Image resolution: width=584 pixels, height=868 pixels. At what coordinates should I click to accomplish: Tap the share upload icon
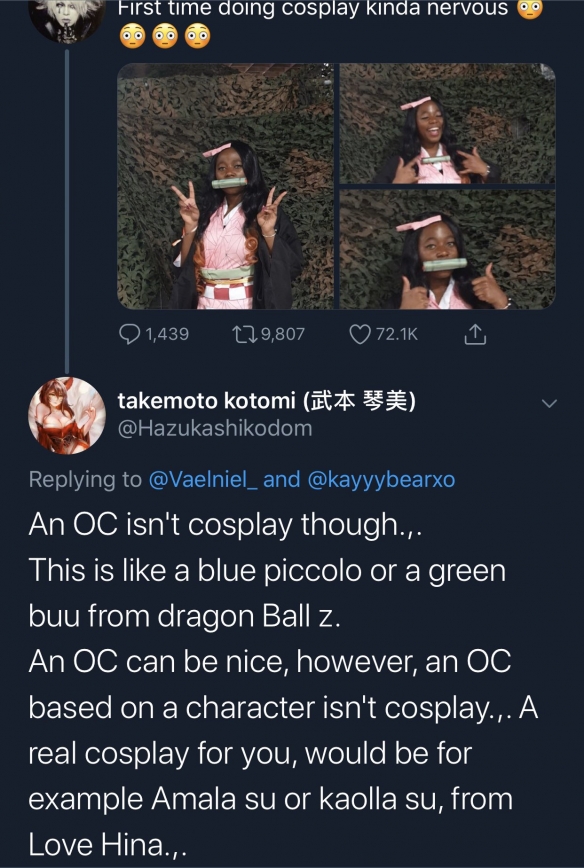(x=474, y=335)
